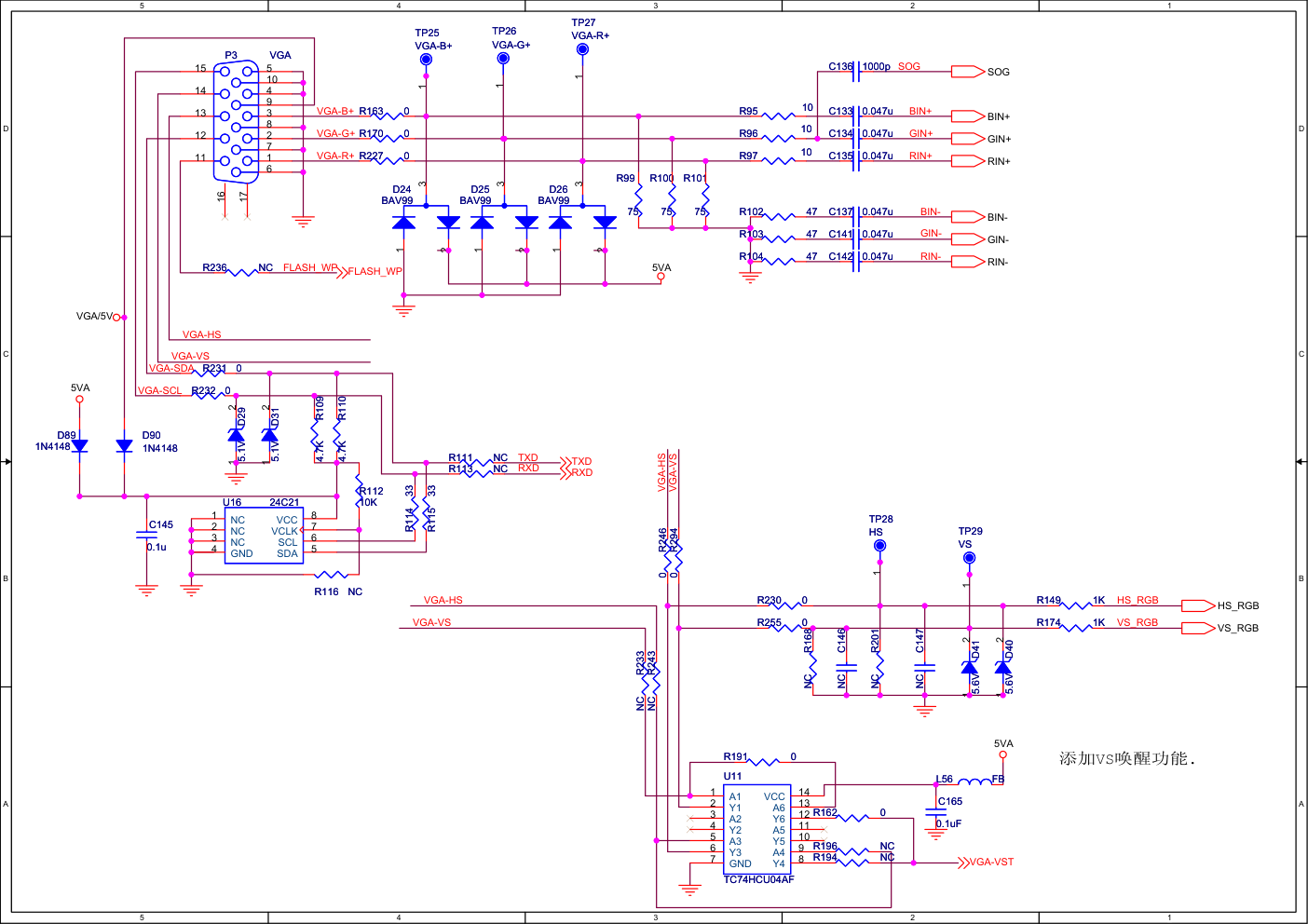The image size is (1308, 924).
Task: Select the VGA-SDA net label
Action: click(171, 368)
